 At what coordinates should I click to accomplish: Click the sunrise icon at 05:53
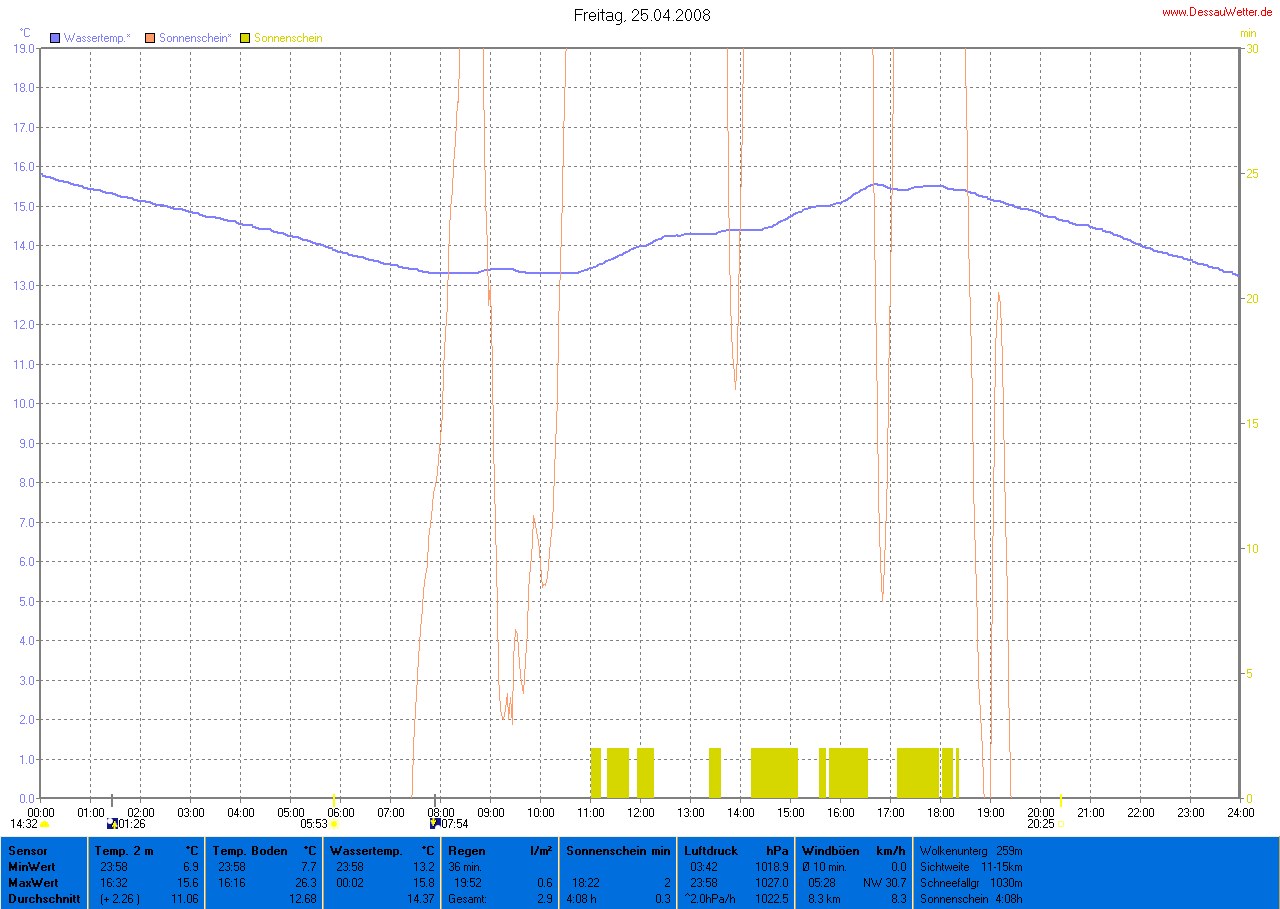click(334, 824)
